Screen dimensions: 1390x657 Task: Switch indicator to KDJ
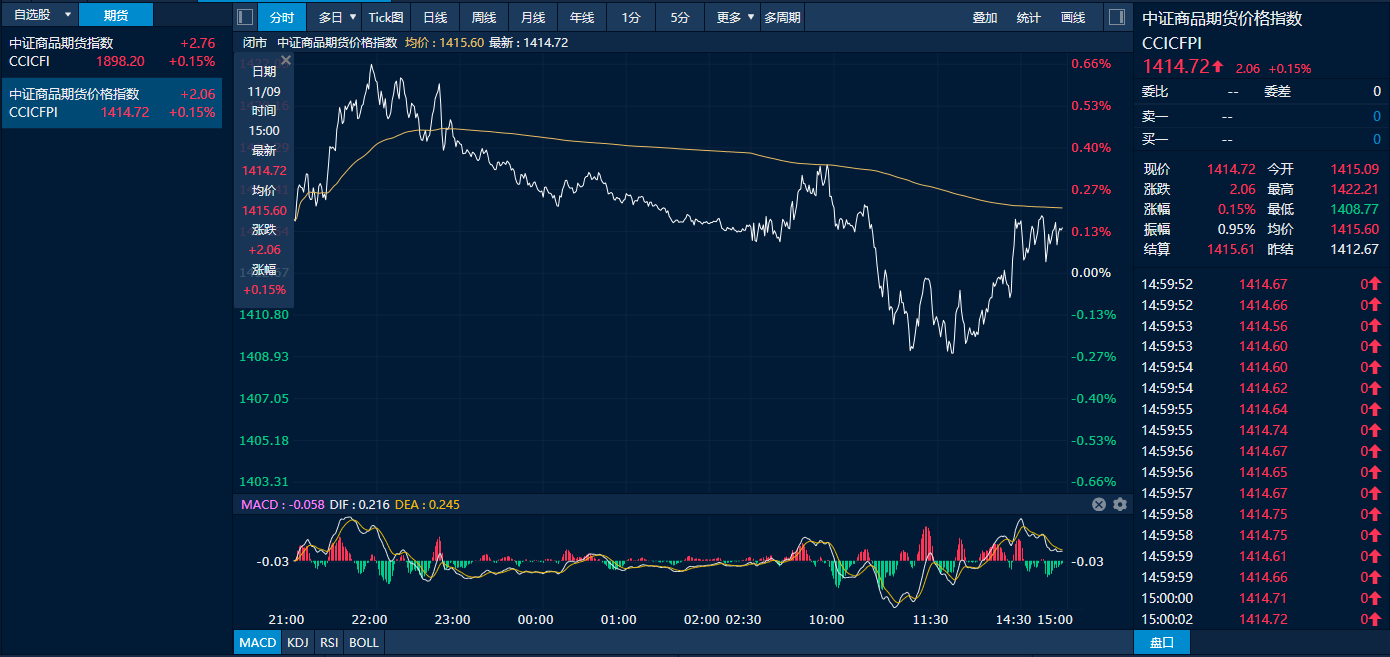(x=297, y=642)
